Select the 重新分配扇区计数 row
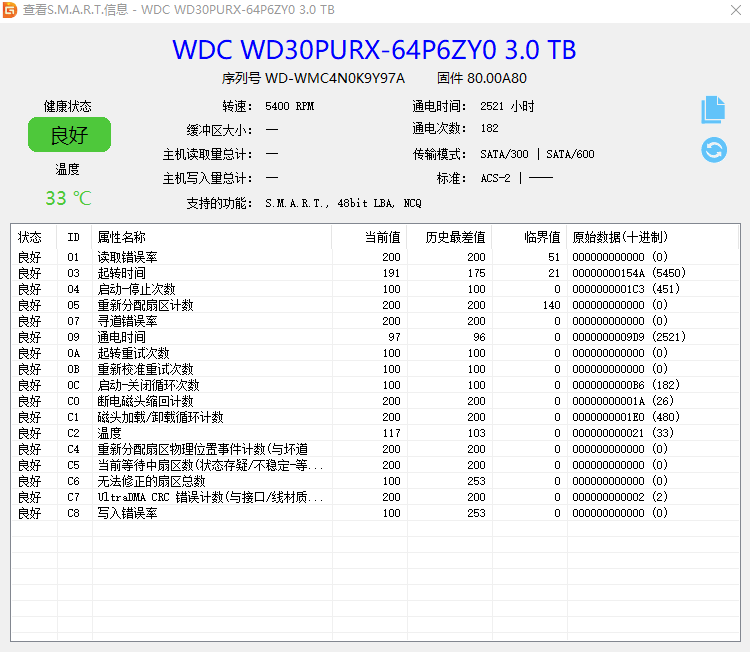The image size is (750, 652). pos(145,305)
